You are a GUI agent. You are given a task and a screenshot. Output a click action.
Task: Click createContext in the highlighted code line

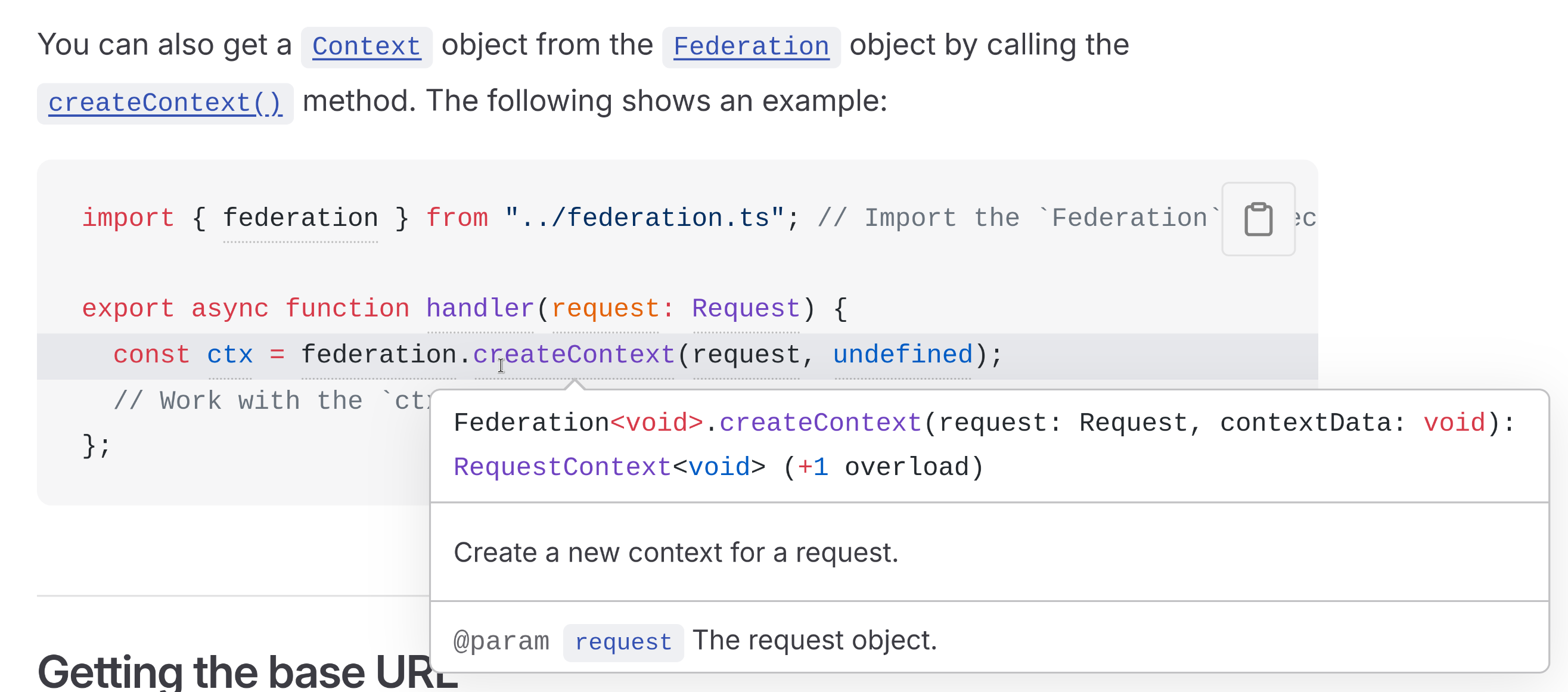574,355
